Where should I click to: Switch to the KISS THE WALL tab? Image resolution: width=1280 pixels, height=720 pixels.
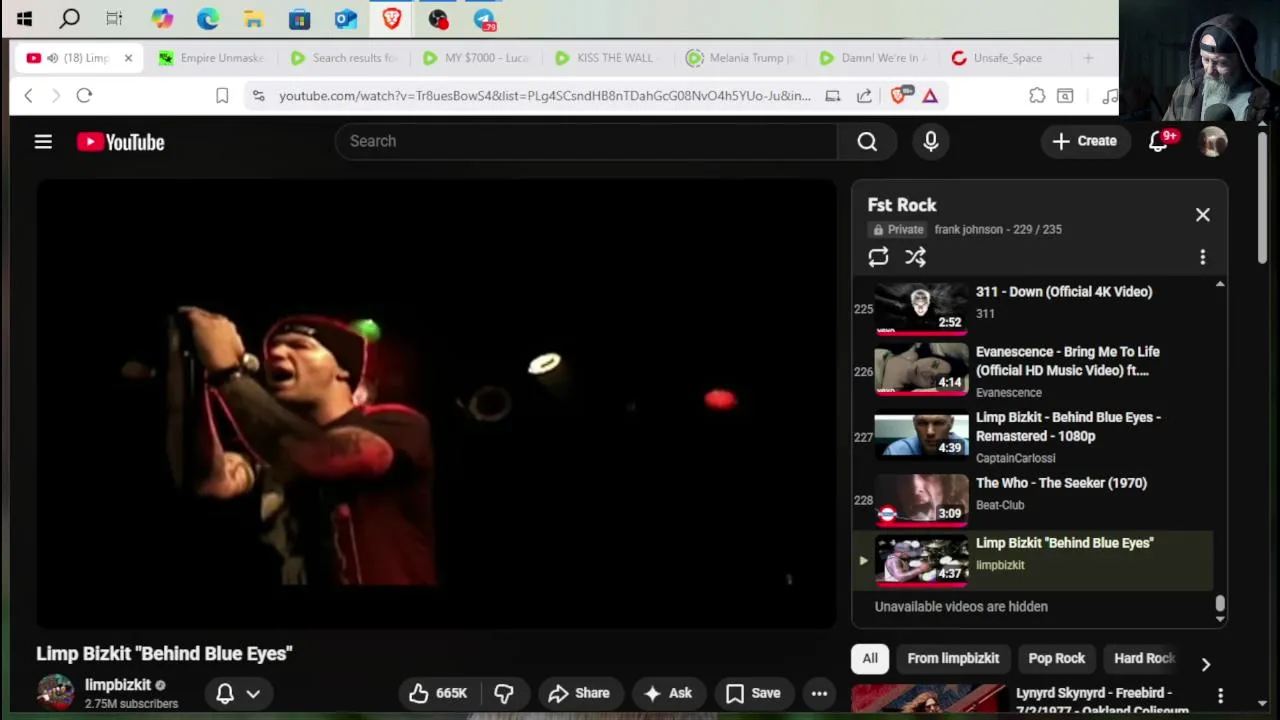coord(606,58)
